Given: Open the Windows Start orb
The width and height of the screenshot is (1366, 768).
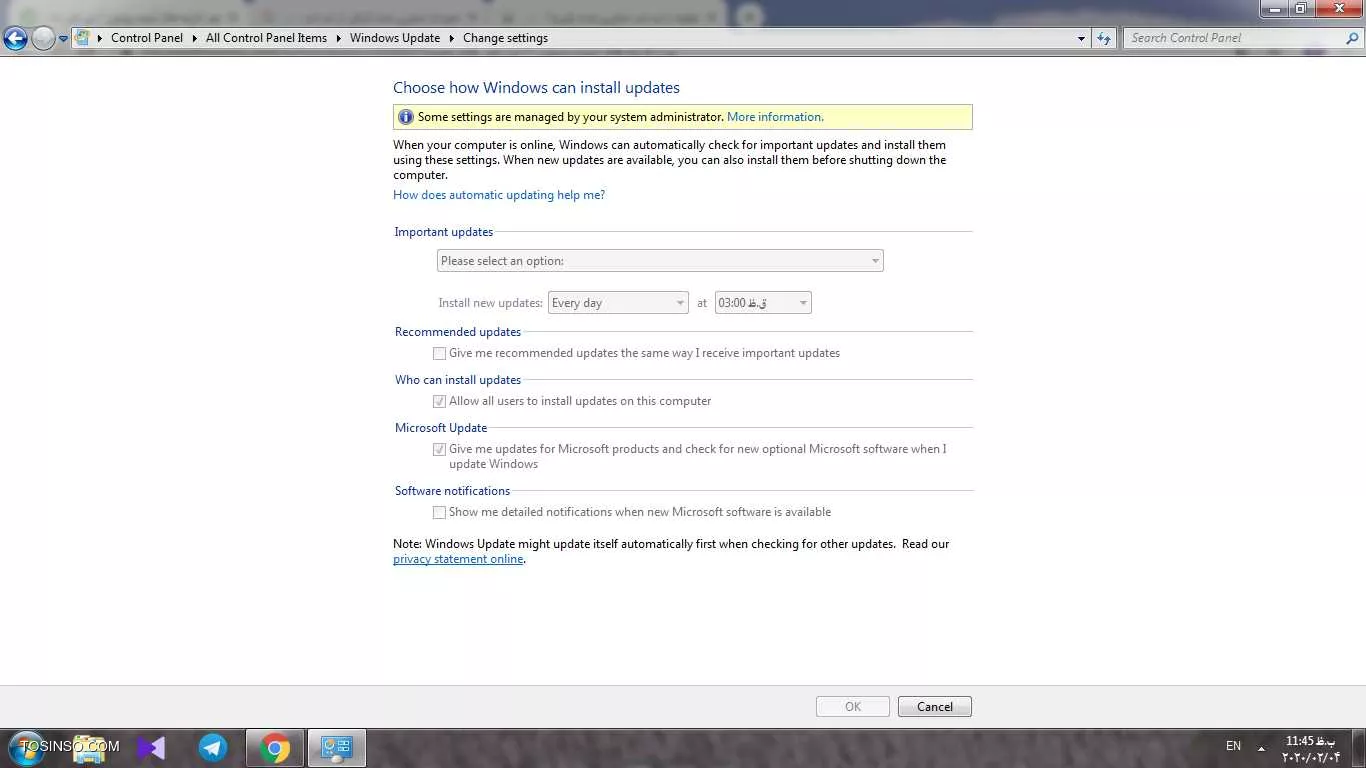Looking at the screenshot, I should click(27, 747).
